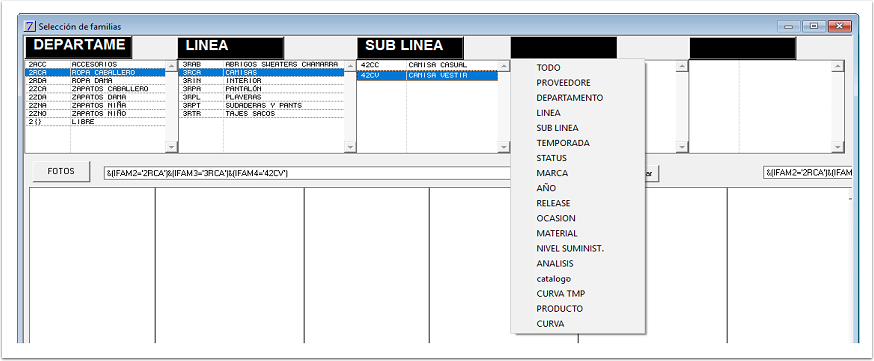Choose PROVEEDORE from the context menu

pyautogui.click(x=578, y=82)
